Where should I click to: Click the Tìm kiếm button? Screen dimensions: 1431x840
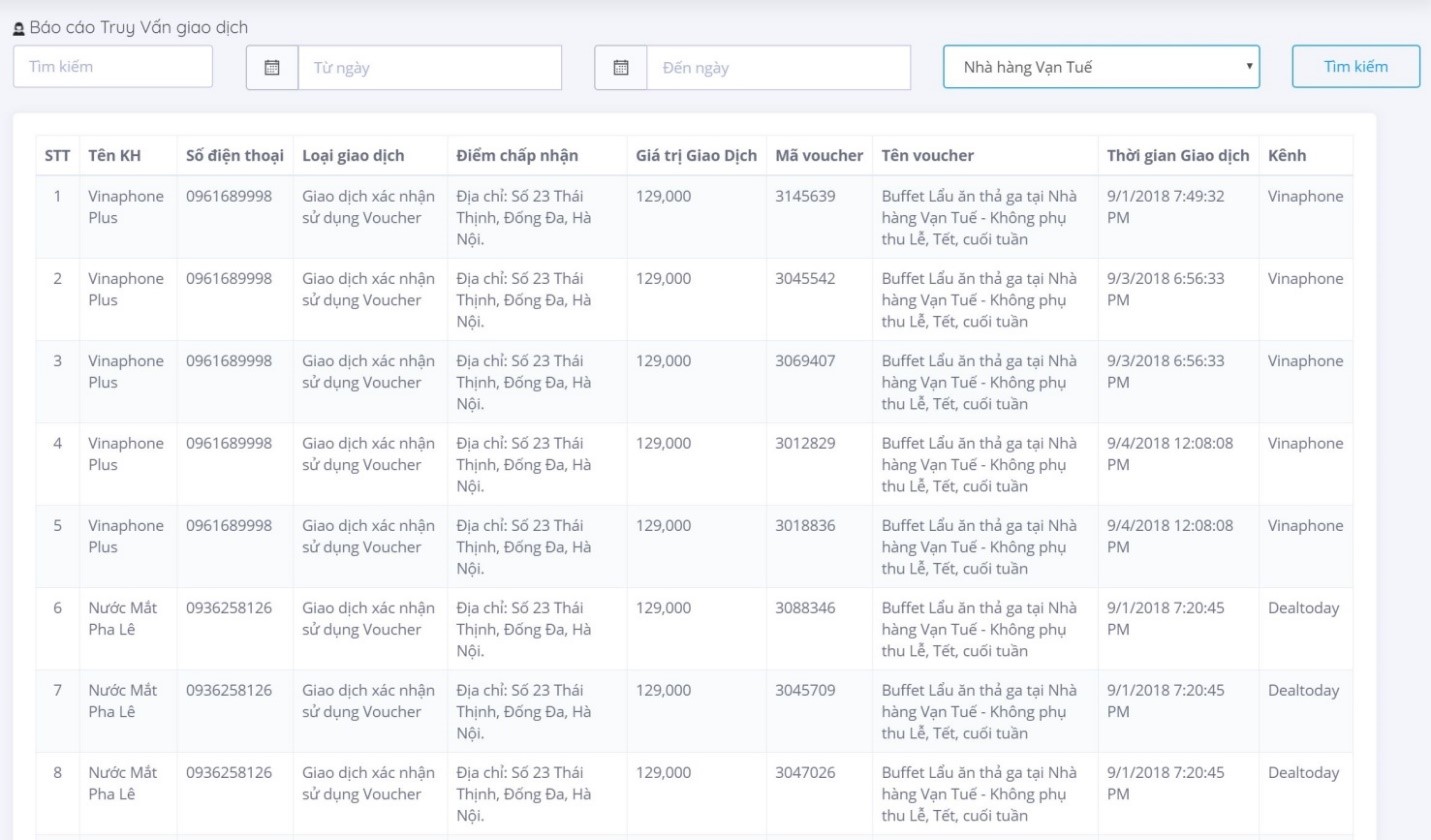click(1356, 67)
